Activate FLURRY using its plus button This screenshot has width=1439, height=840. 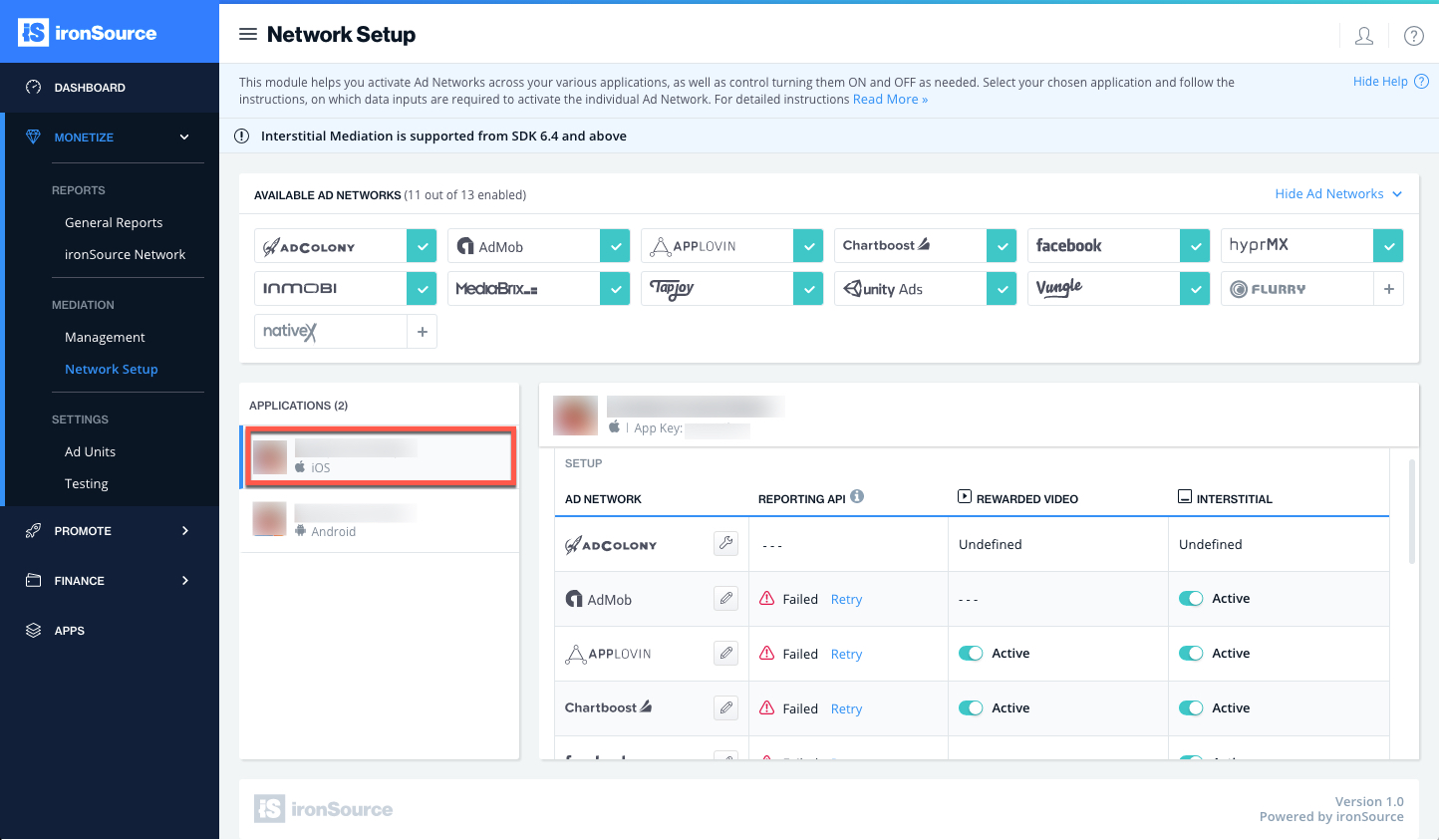[x=1388, y=288]
